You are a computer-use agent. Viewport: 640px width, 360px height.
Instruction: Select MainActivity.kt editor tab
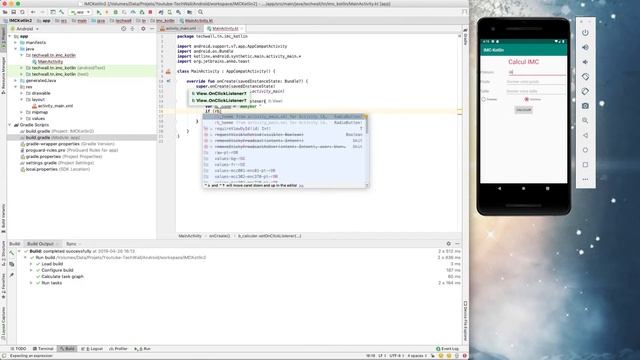[x=224, y=29]
